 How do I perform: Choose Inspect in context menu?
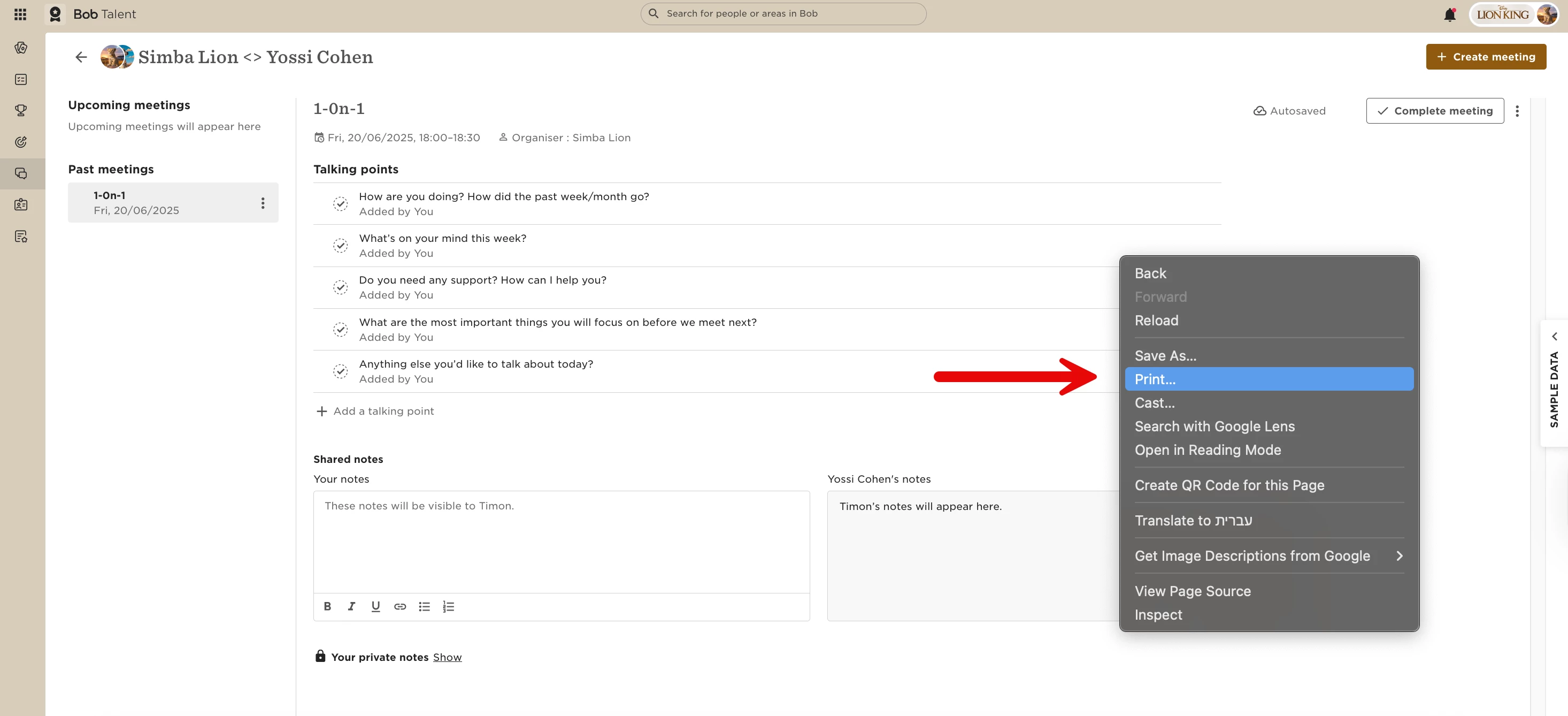(x=1269, y=615)
